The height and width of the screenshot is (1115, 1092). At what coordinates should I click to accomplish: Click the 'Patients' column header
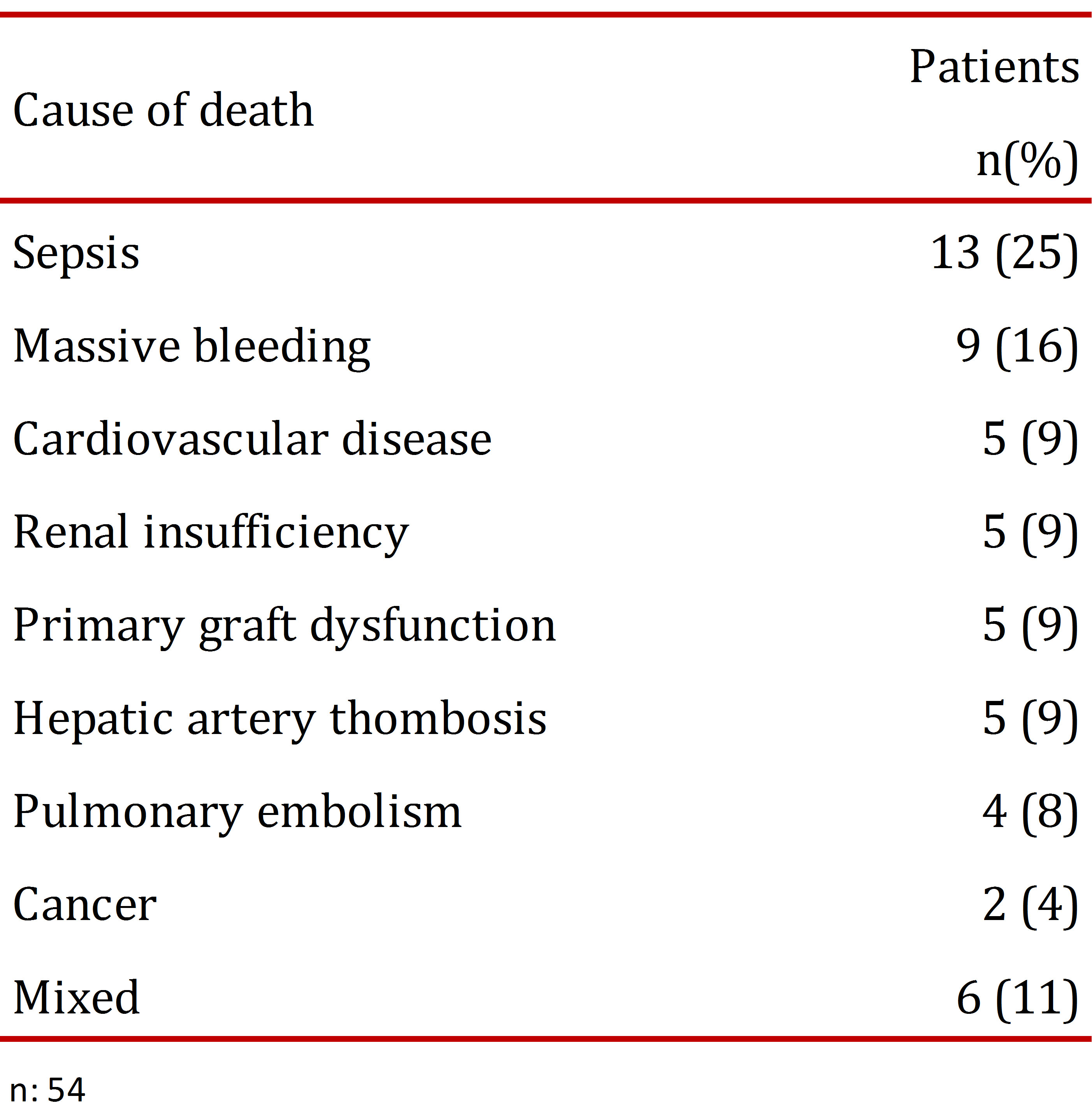point(994,67)
